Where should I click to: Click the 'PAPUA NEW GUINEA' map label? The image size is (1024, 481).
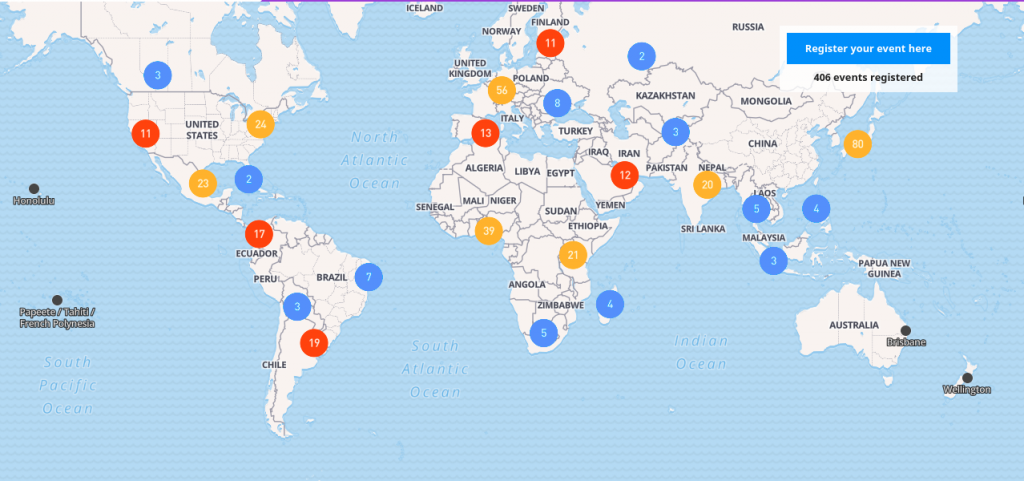tap(884, 269)
